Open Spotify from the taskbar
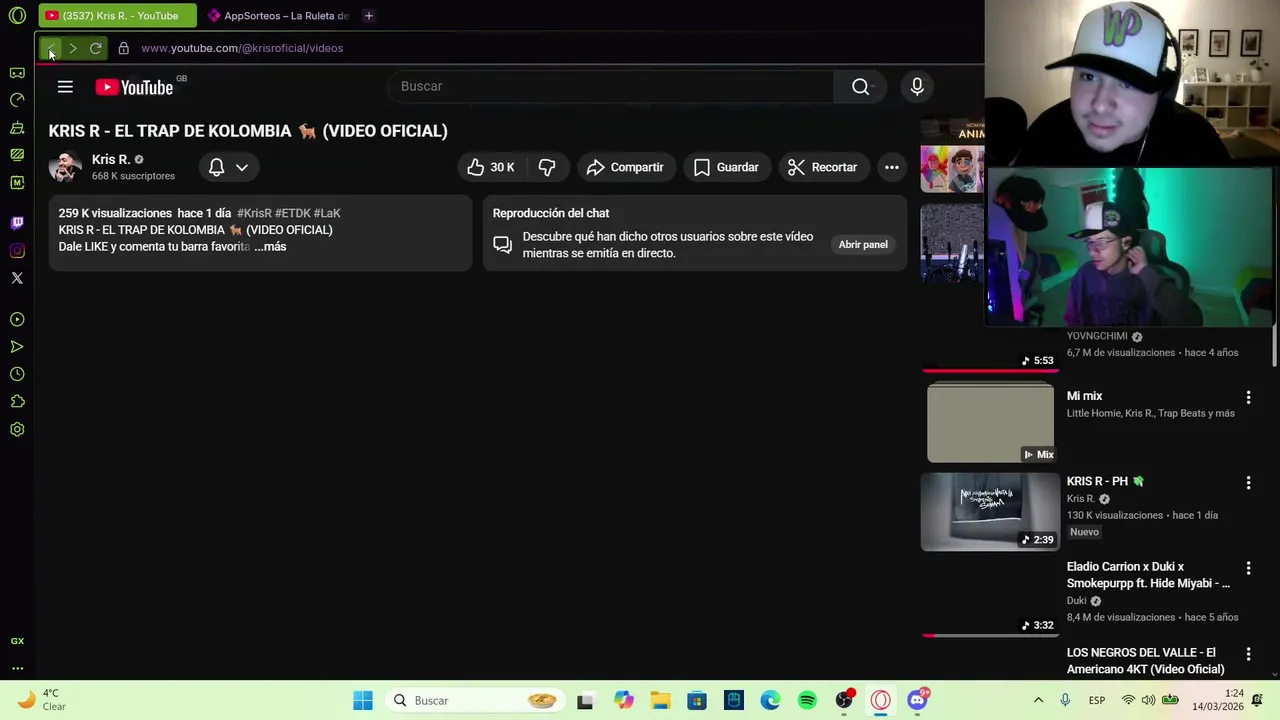The width and height of the screenshot is (1280, 720). click(807, 701)
